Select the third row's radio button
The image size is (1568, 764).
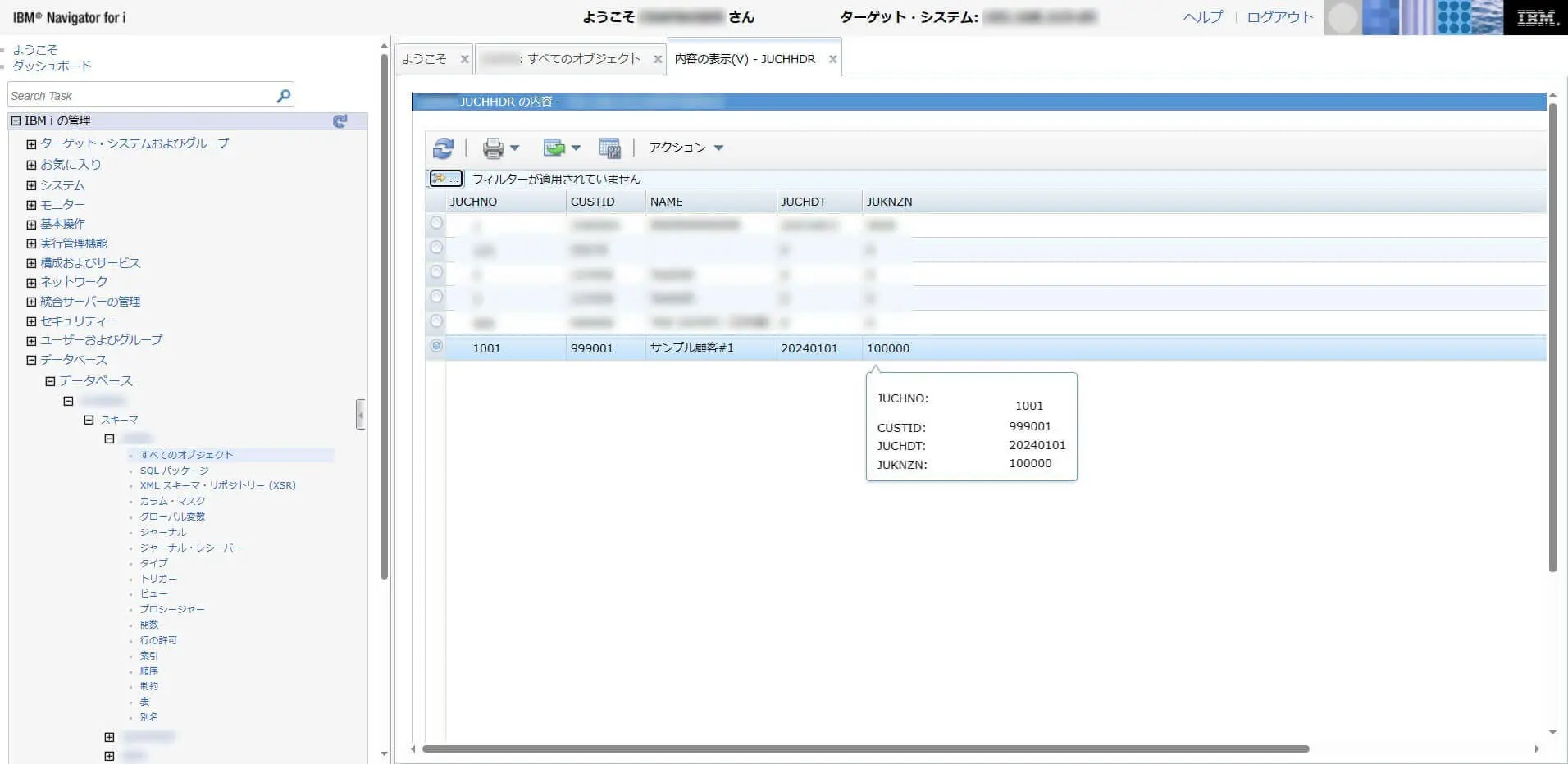436,272
